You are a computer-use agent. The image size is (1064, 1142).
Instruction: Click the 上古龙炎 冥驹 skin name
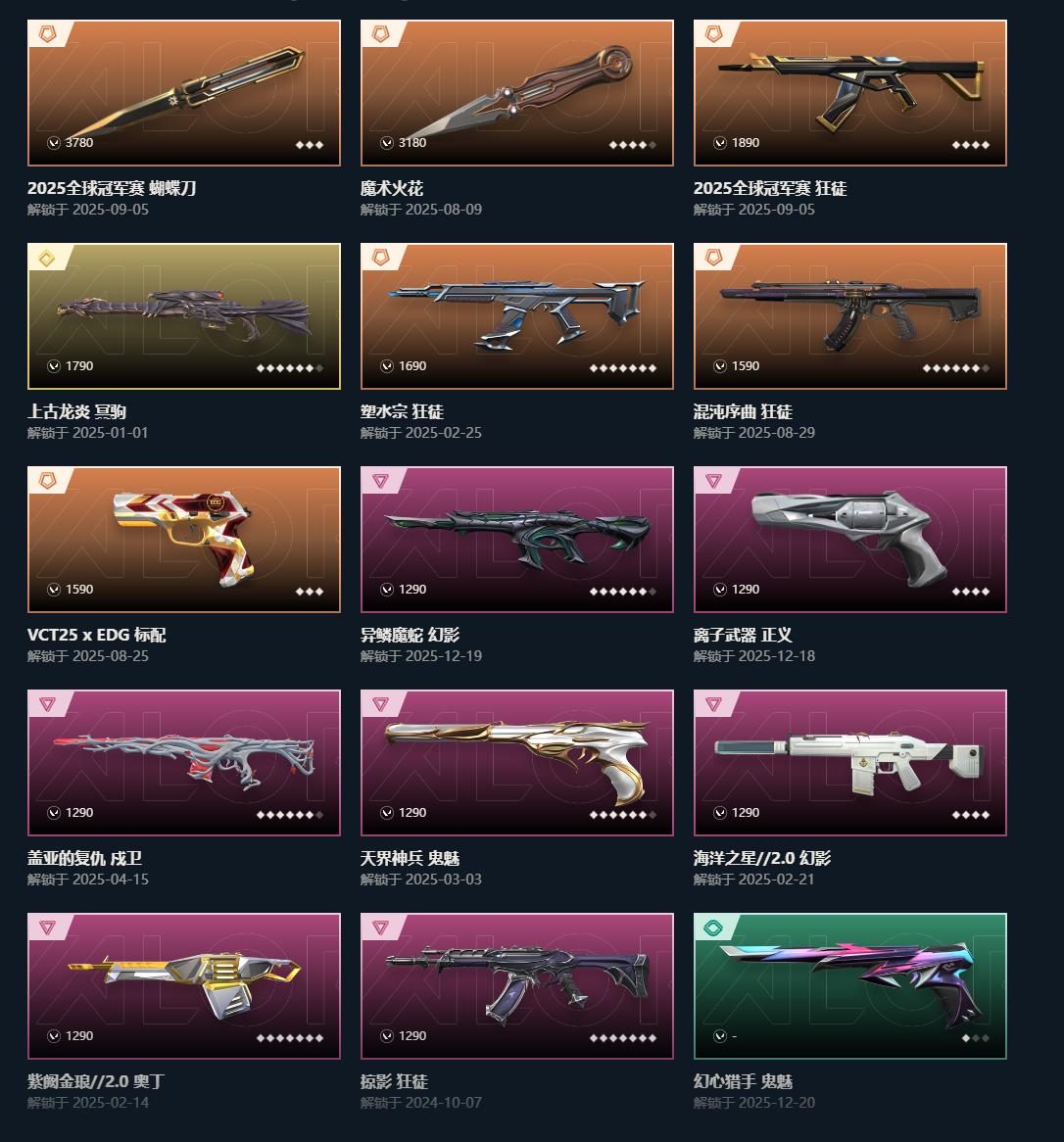pos(76,412)
